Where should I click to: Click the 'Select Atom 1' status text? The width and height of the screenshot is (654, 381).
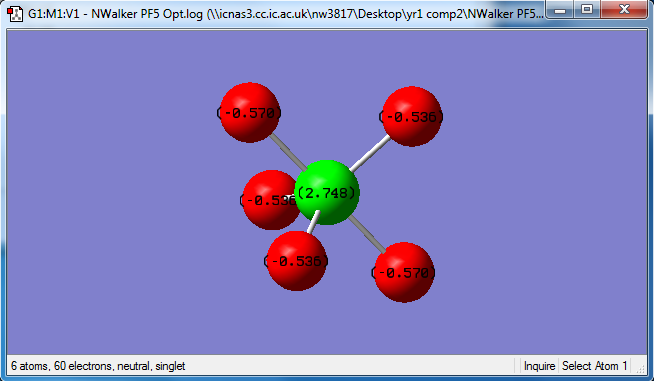click(594, 366)
